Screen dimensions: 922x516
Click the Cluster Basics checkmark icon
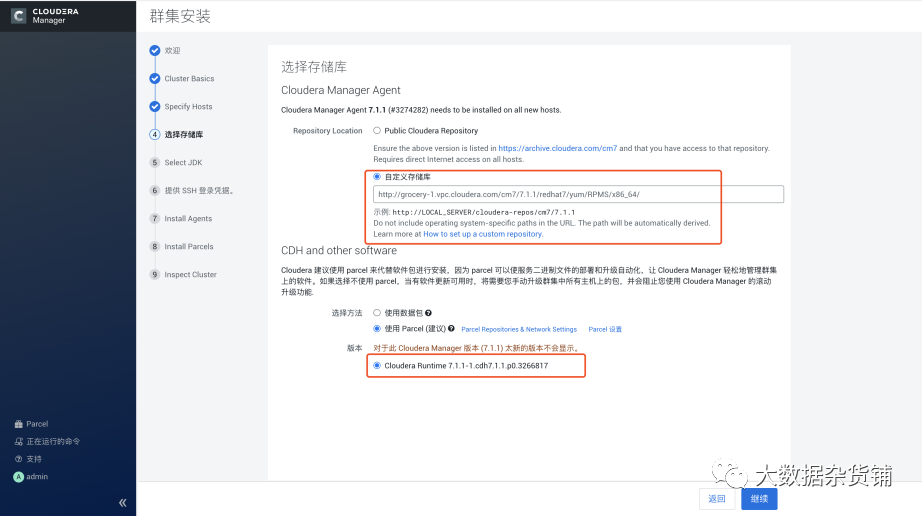pyautogui.click(x=155, y=78)
